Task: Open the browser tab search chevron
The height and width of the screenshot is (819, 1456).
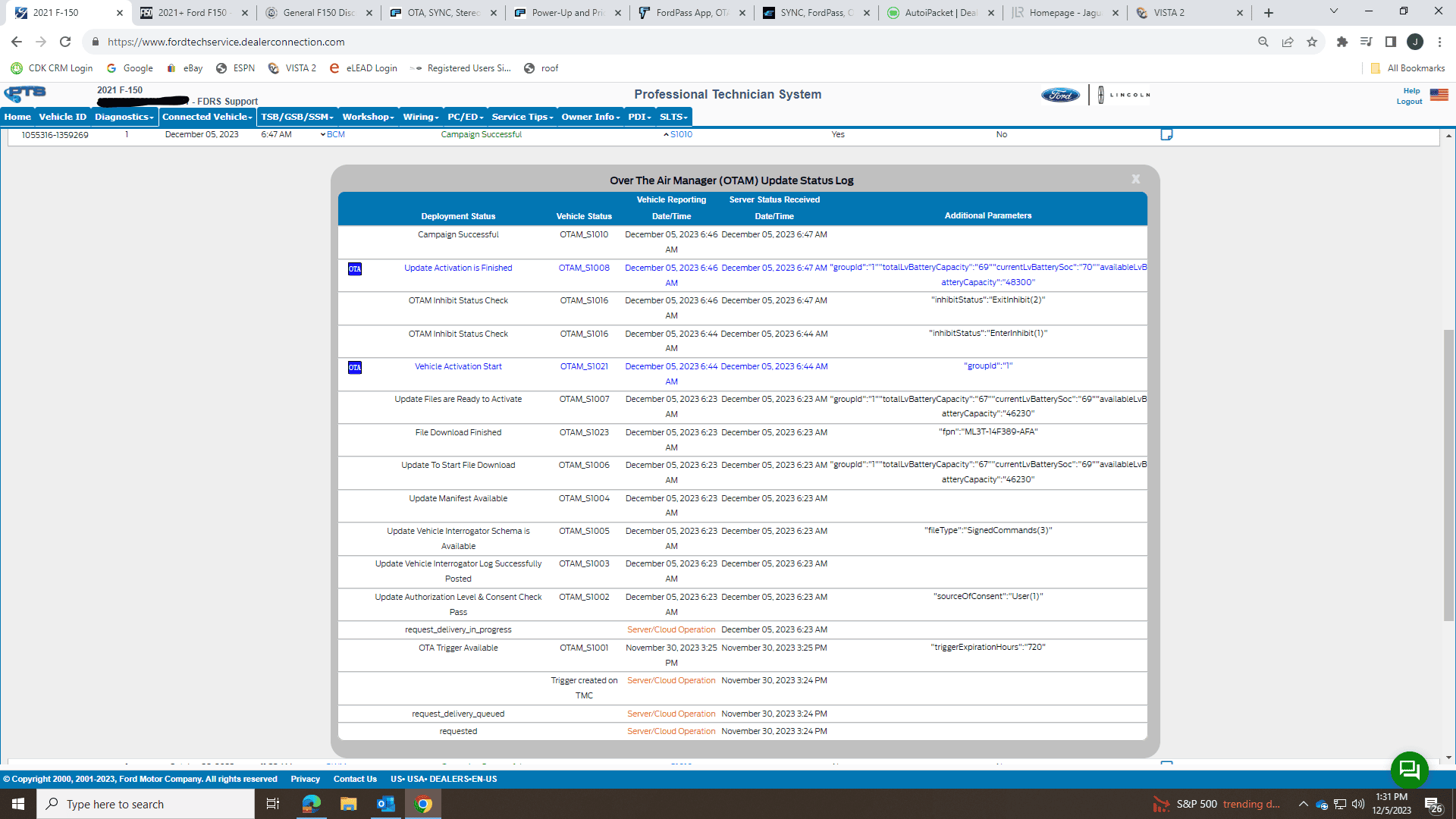Action: pyautogui.click(x=1332, y=12)
